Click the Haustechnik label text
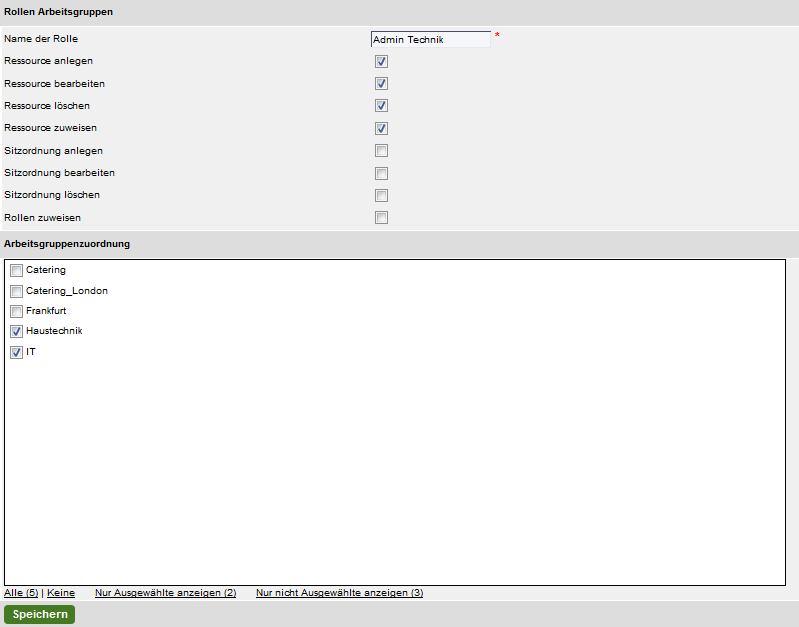 point(54,331)
